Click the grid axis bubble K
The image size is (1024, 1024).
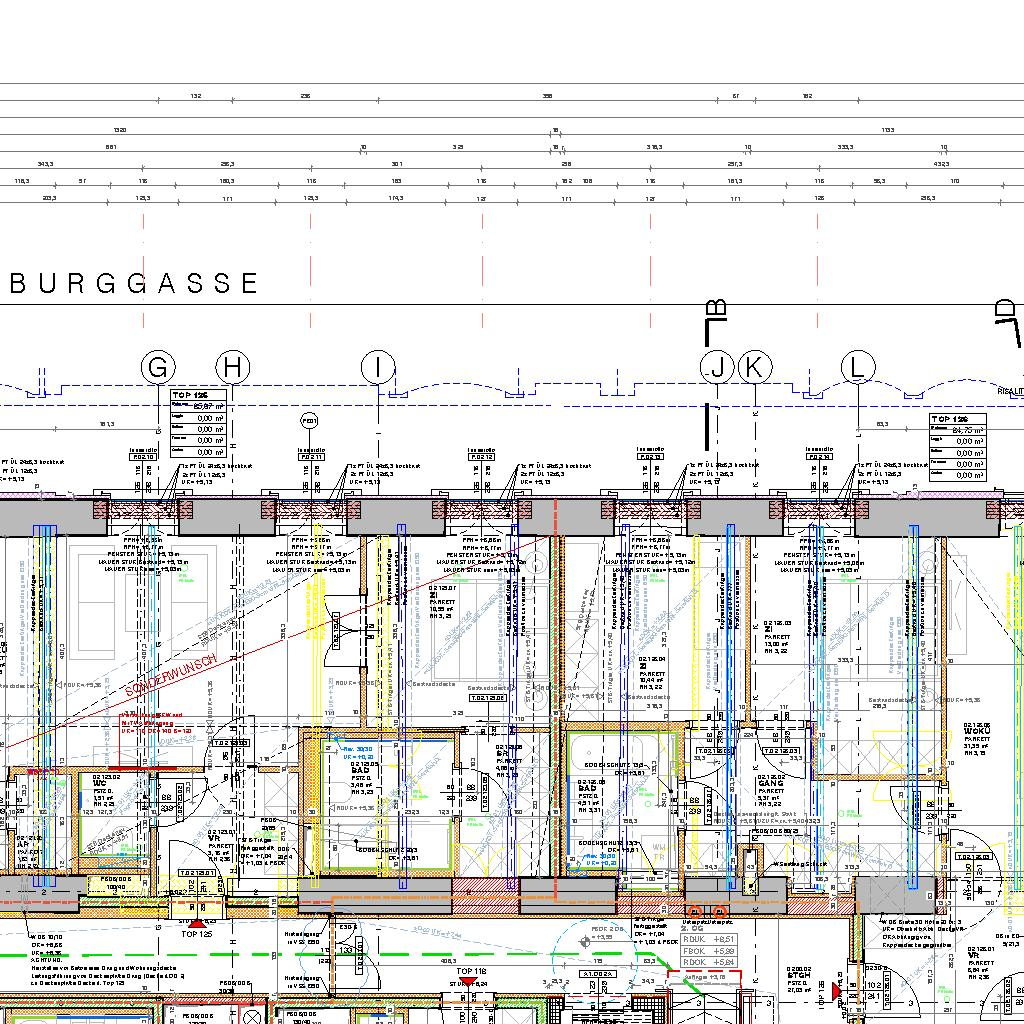point(755,368)
